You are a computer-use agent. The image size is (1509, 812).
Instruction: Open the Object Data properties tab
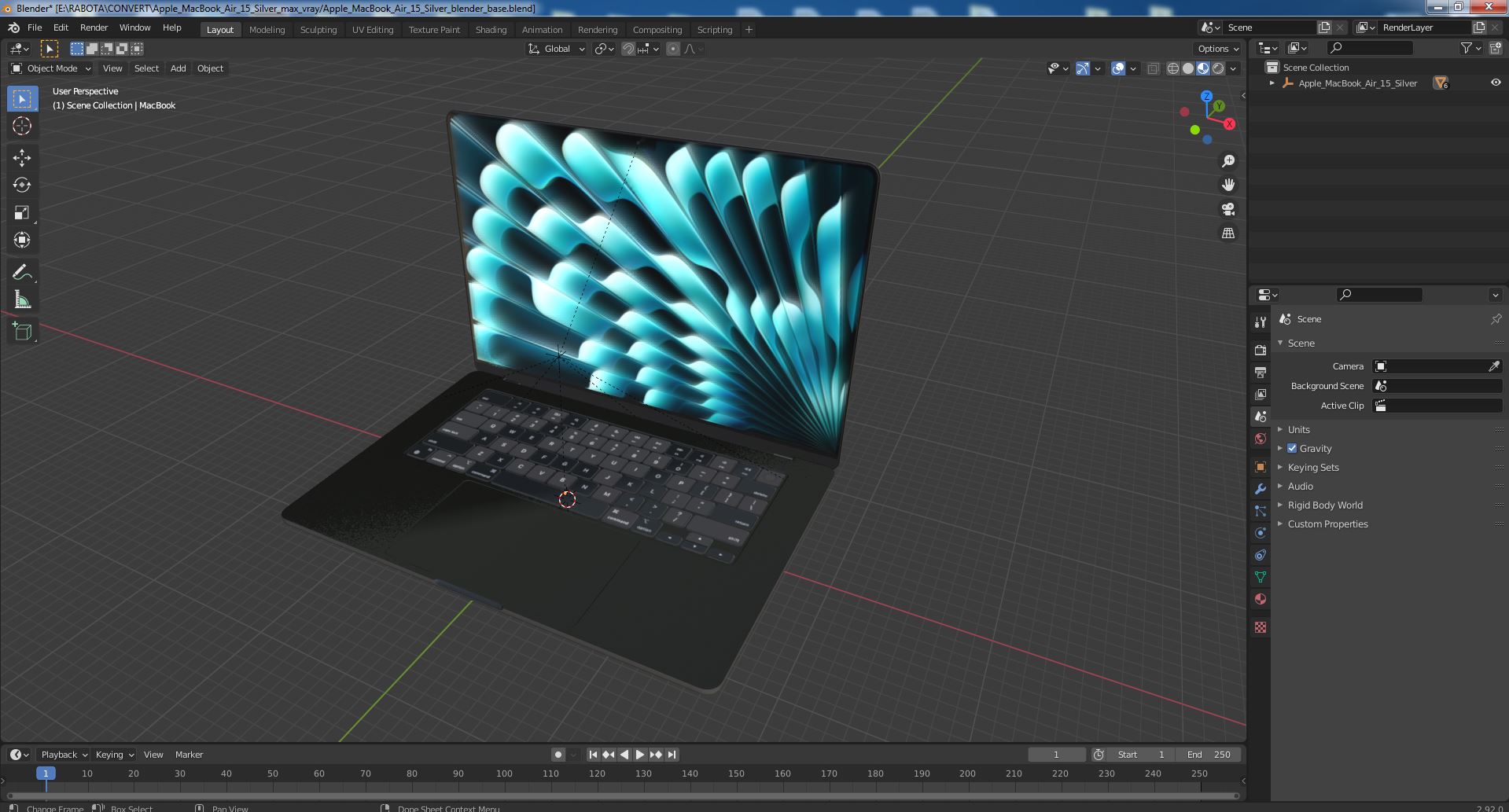click(x=1261, y=577)
